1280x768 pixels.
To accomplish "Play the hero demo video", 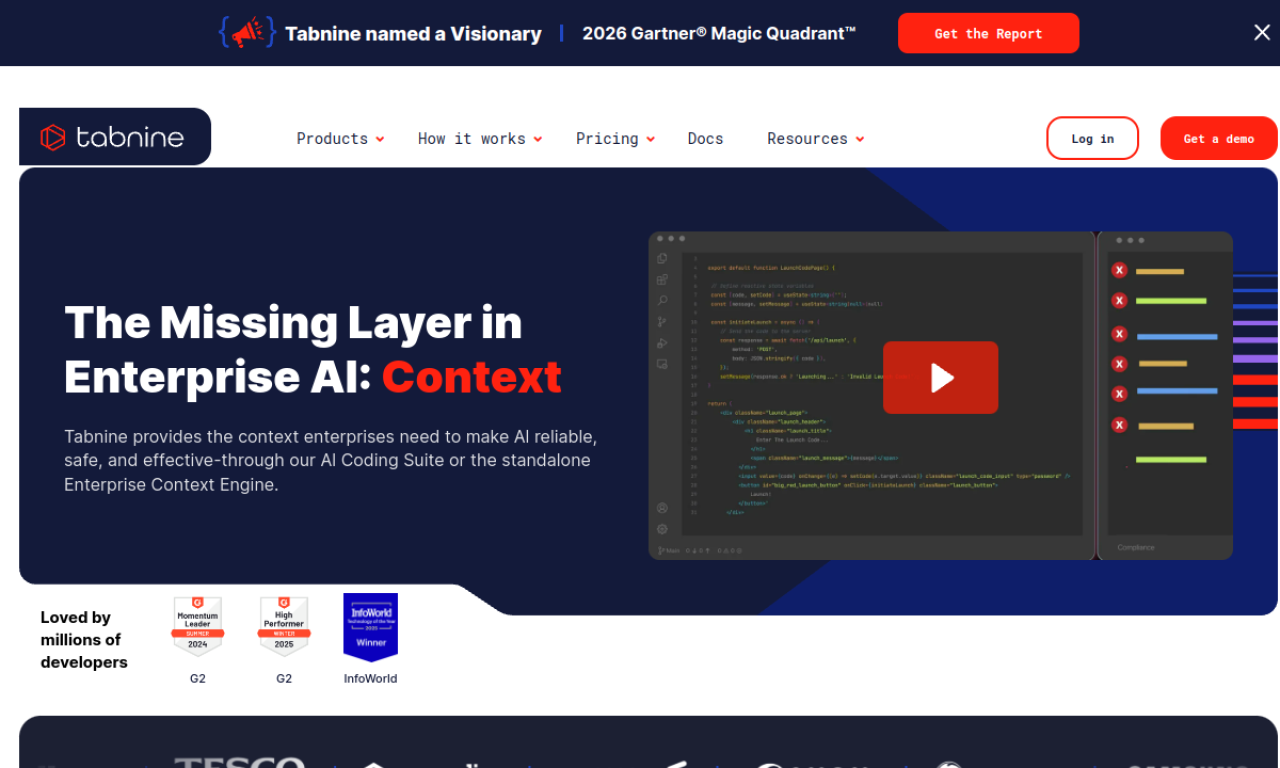I will pos(940,377).
